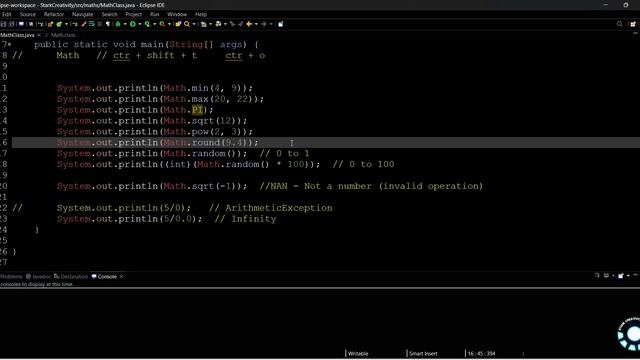Open the Debug dropdown arrow
The width and height of the screenshot is (640, 360).
pos(125,24)
